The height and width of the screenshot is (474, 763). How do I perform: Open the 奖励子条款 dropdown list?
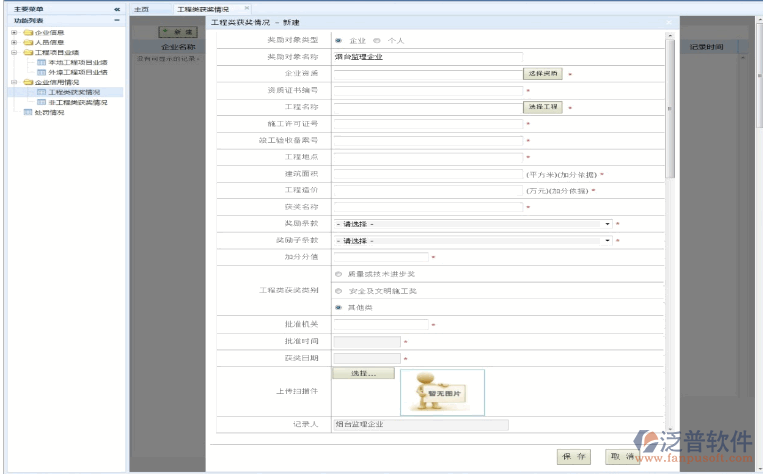606,241
